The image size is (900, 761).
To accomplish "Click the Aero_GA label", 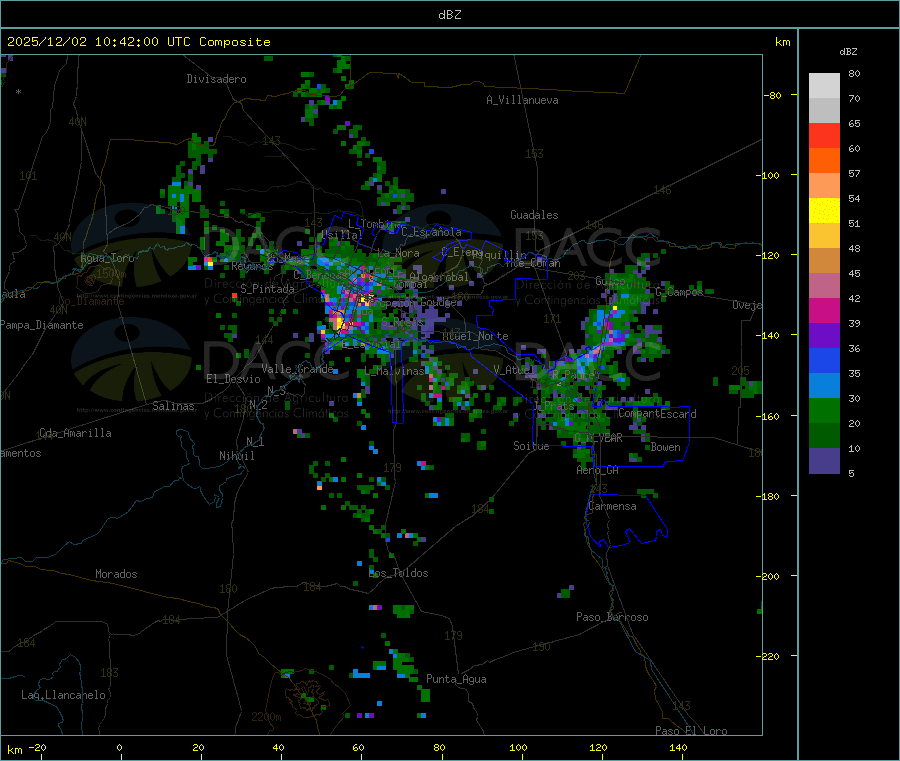I will (597, 470).
